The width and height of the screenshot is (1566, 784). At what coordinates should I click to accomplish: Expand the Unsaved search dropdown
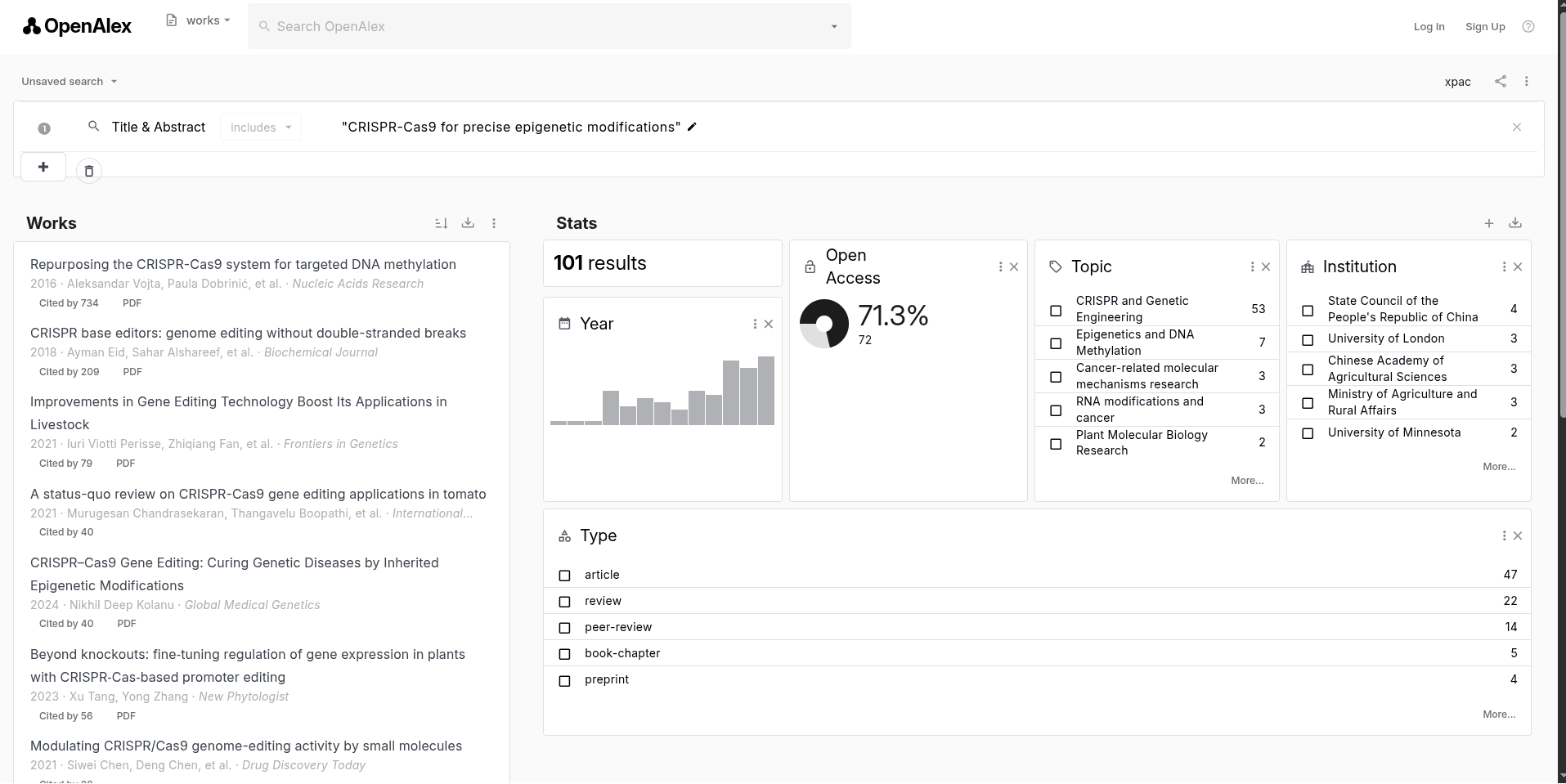[x=70, y=81]
